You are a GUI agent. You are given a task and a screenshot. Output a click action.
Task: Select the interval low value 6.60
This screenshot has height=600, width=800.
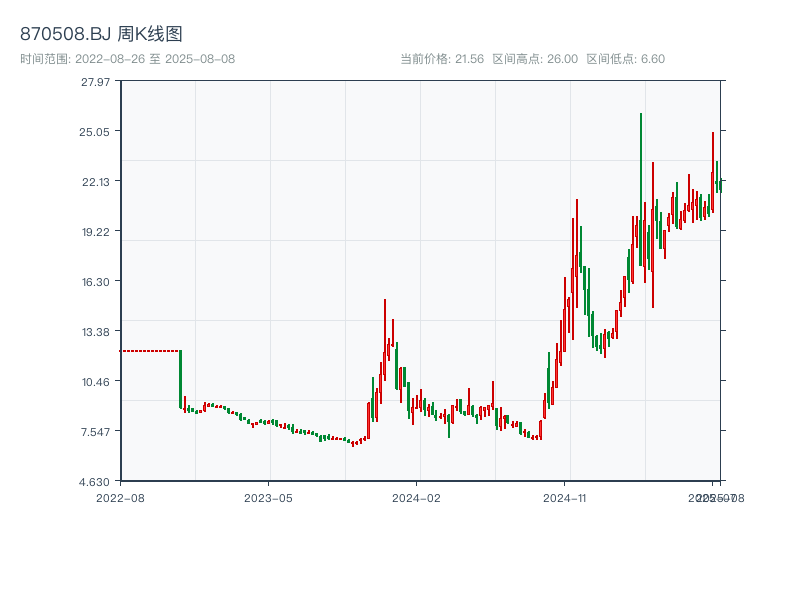point(653,59)
